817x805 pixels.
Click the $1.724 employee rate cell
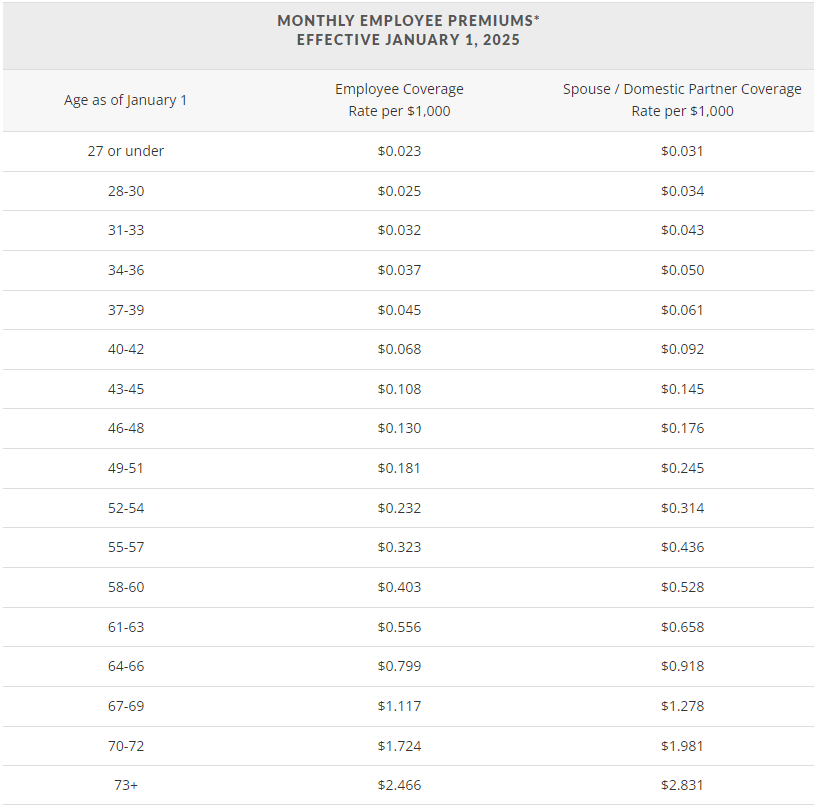click(399, 746)
